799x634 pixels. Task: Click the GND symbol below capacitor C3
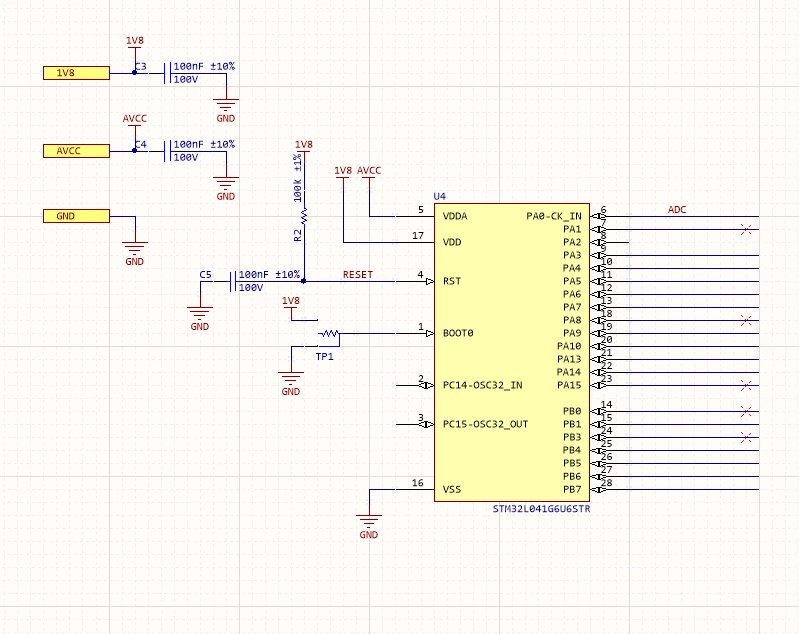coord(226,105)
